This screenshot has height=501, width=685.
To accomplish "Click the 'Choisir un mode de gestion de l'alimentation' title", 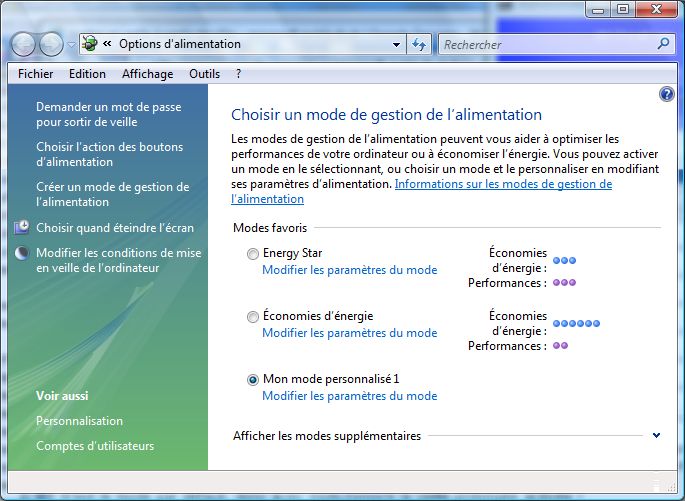I will [387, 114].
